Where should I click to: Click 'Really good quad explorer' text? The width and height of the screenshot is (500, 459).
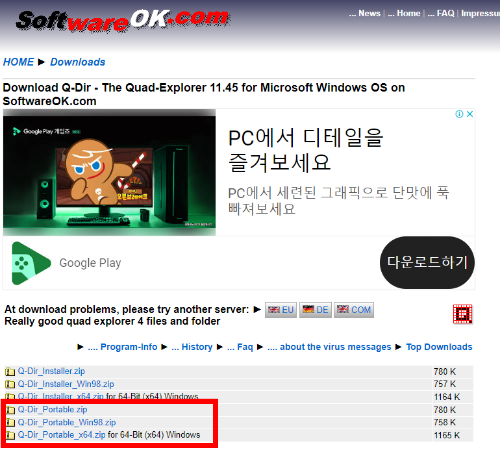pos(112,321)
